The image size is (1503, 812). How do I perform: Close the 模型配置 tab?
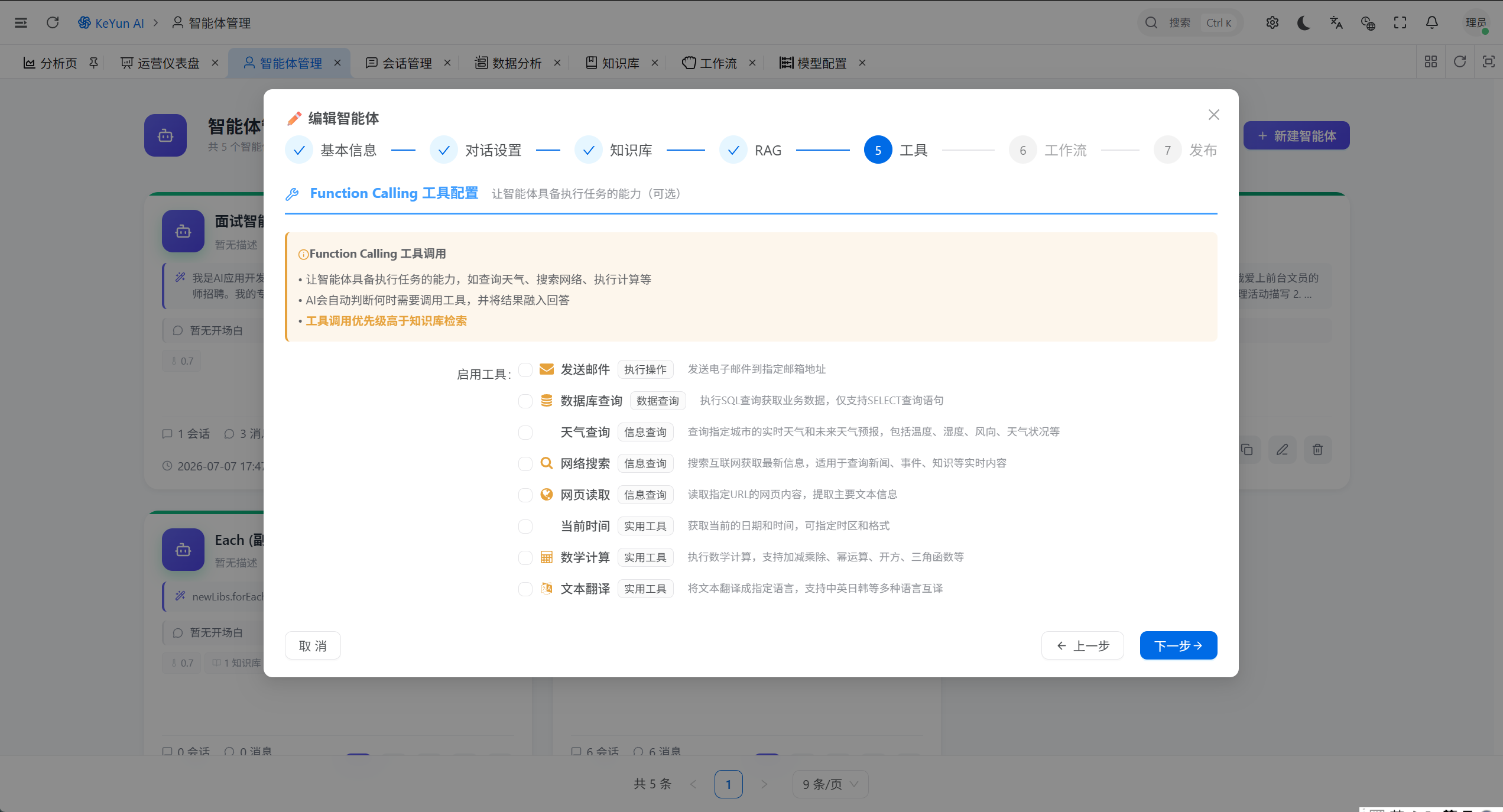coord(862,63)
